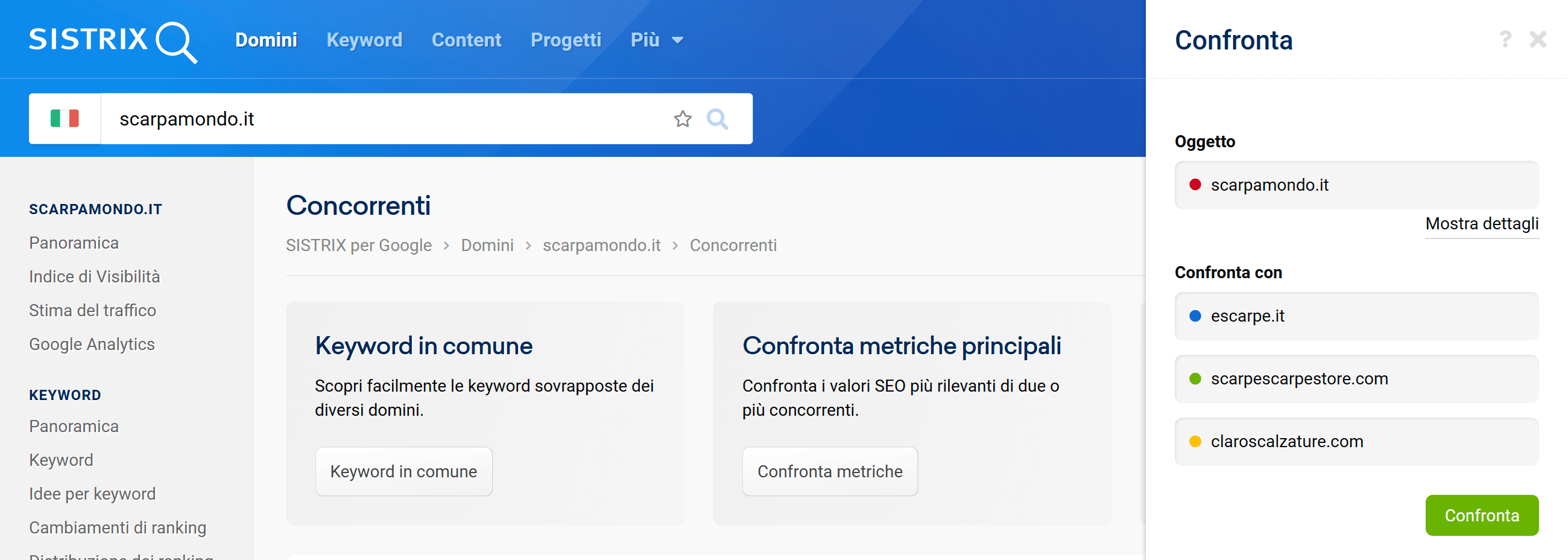The width and height of the screenshot is (1568, 560).
Task: Click the SISTRIX logo
Action: 113,42
